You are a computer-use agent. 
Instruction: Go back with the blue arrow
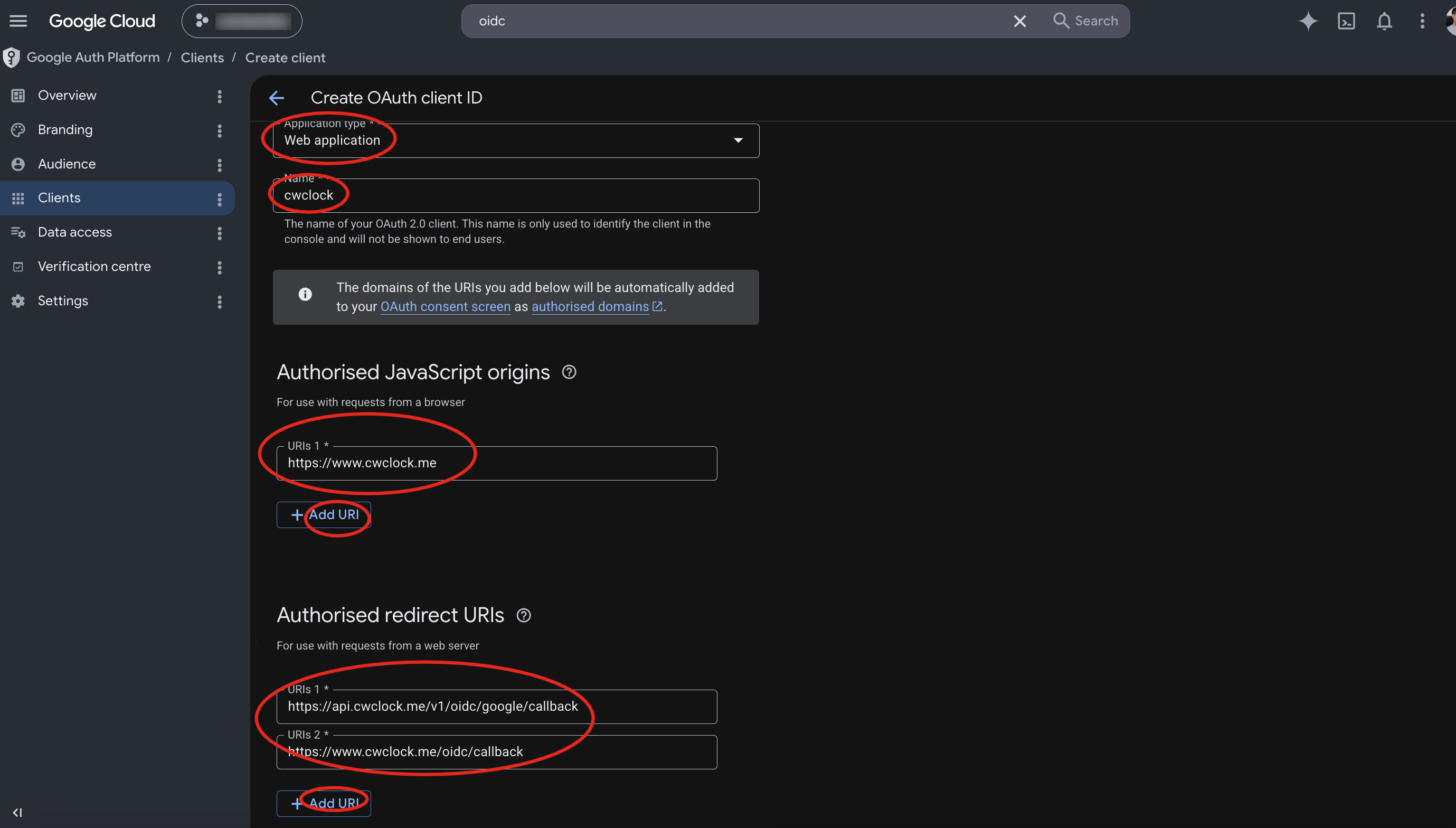[x=276, y=98]
